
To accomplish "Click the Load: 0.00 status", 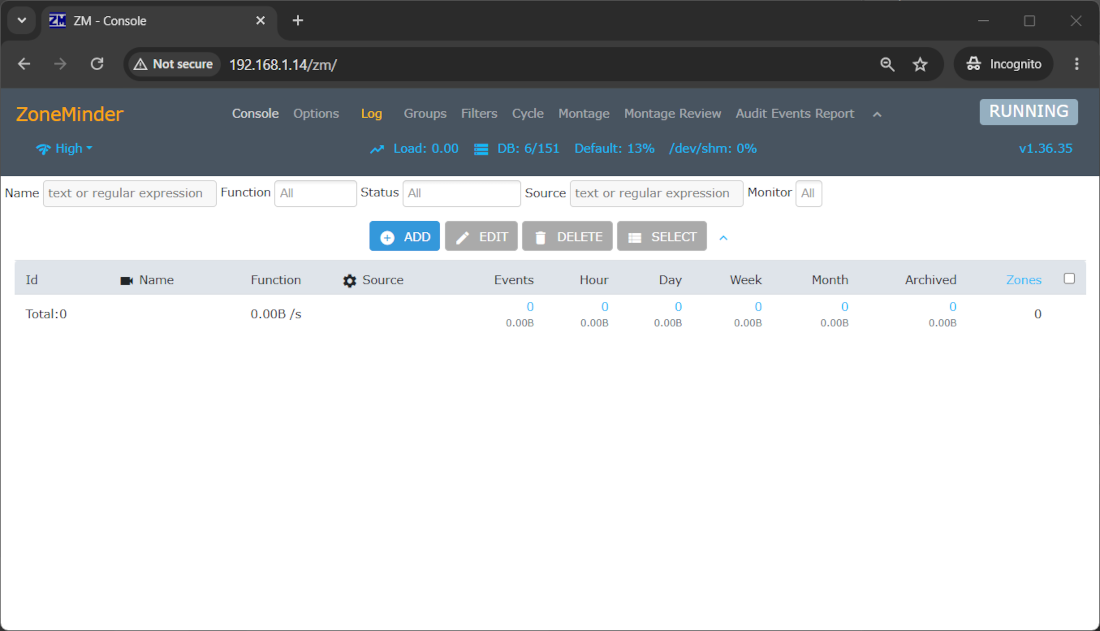I will tap(426, 149).
